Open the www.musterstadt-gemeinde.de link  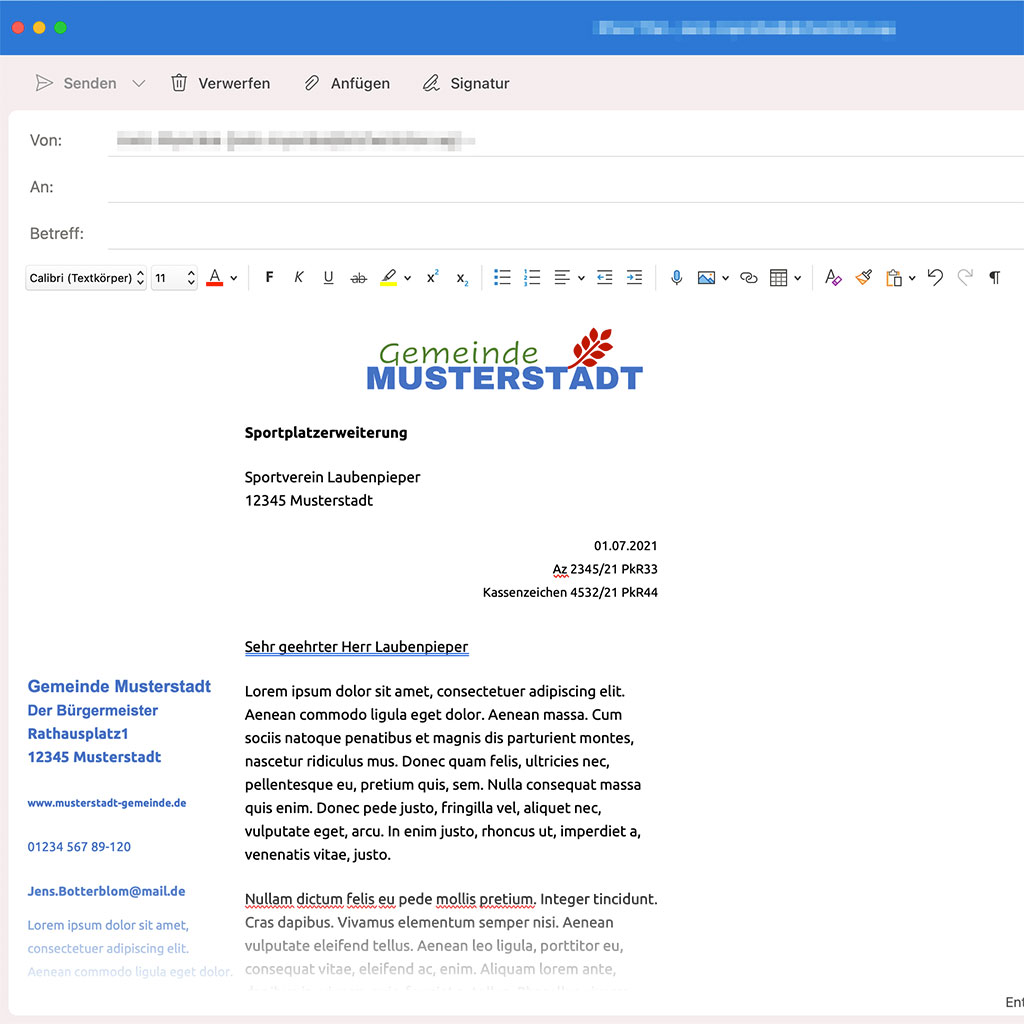(x=107, y=803)
